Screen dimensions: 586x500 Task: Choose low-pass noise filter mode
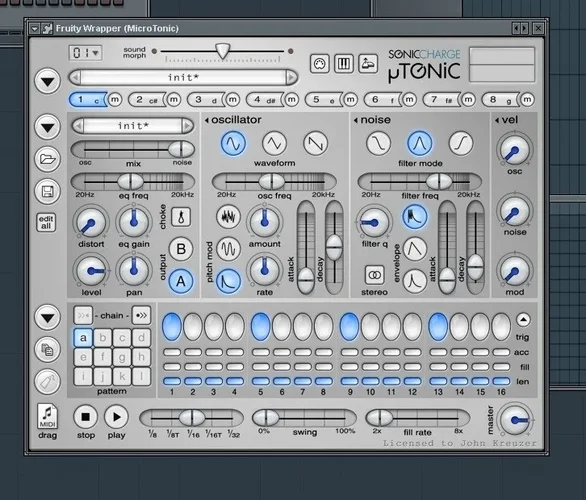click(x=378, y=143)
